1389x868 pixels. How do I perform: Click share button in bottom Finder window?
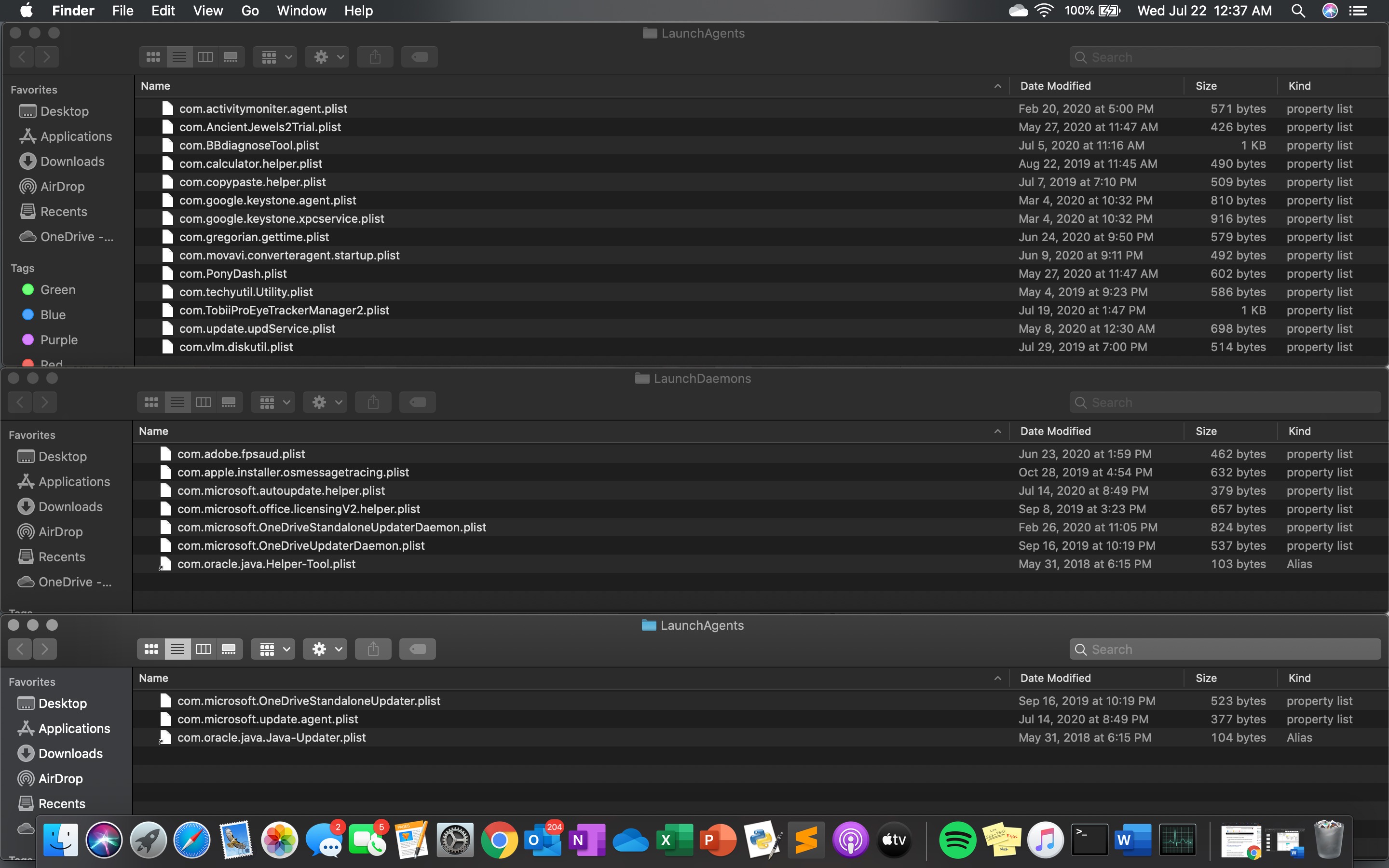click(x=373, y=649)
